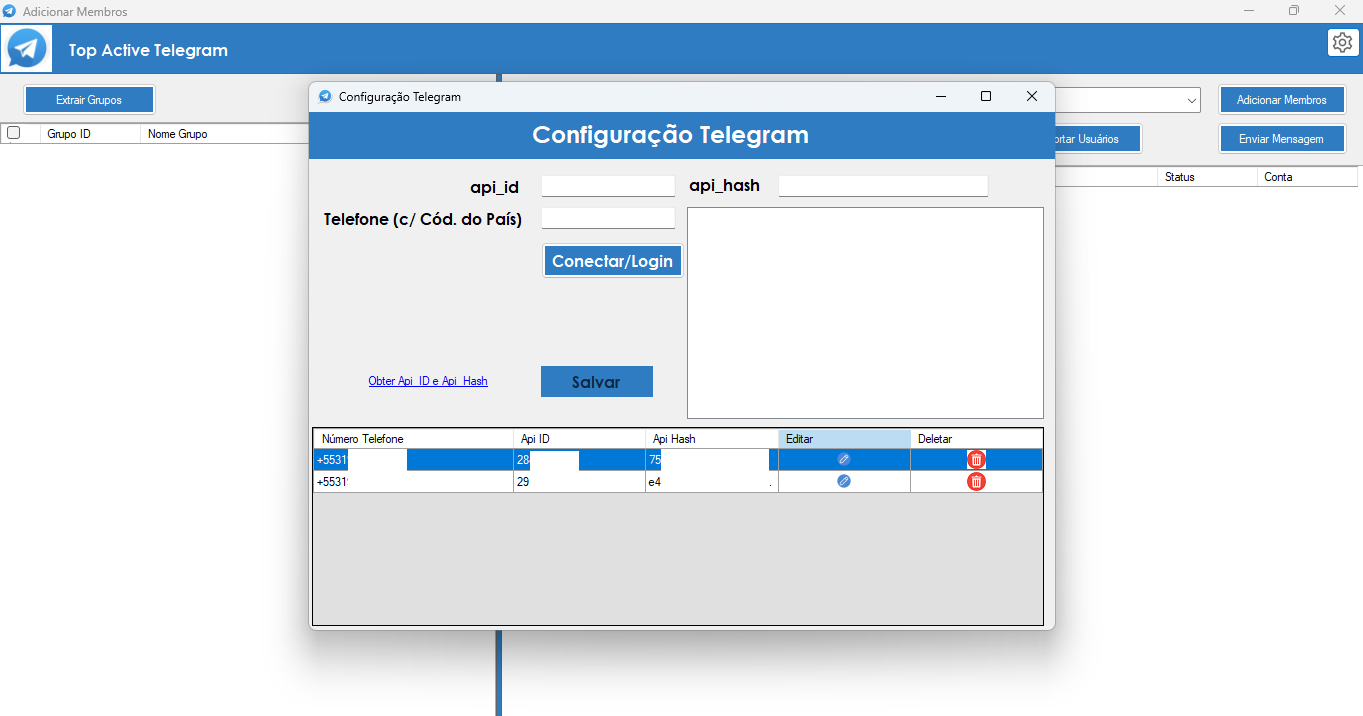1363x716 pixels.
Task: Focus the api_hash input field
Action: (x=883, y=186)
